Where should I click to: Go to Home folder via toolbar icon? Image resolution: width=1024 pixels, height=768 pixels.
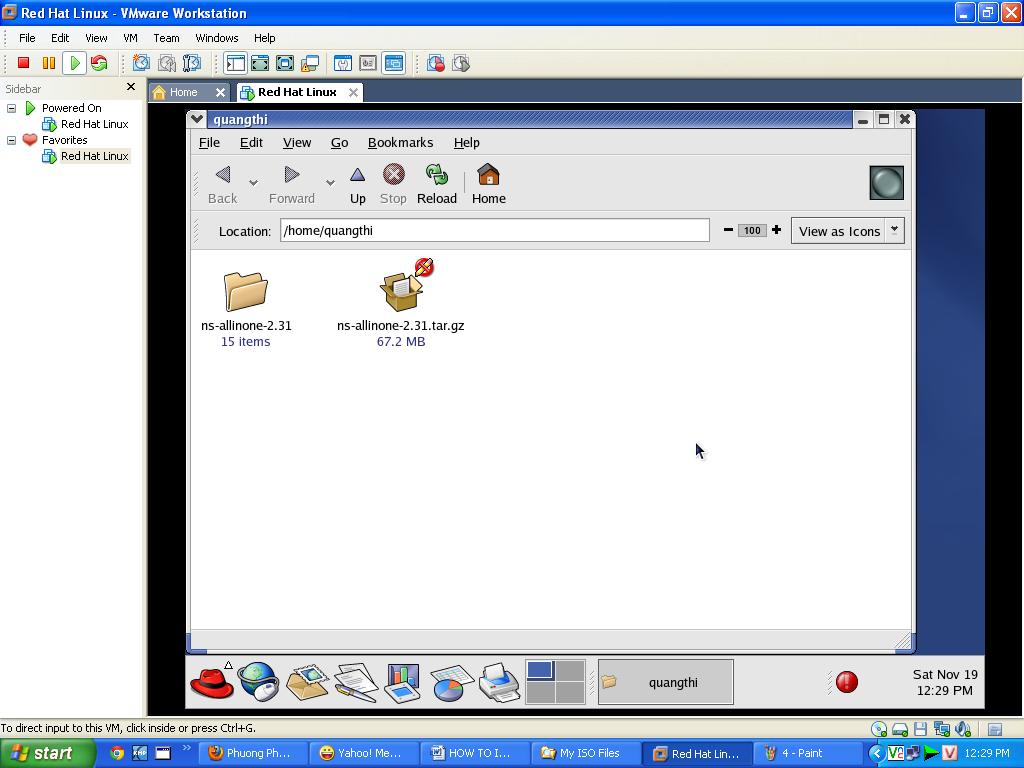click(x=488, y=176)
